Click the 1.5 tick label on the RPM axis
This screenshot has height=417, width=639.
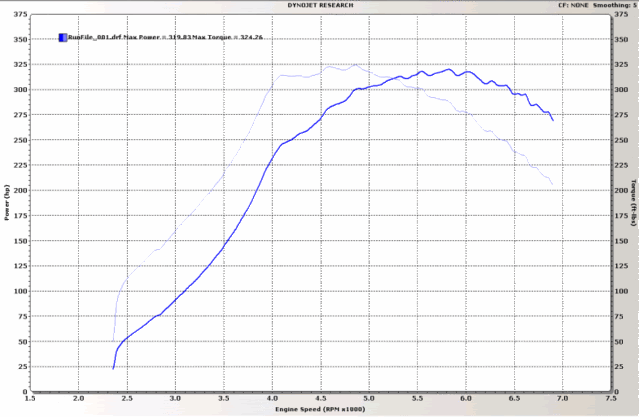(30, 398)
